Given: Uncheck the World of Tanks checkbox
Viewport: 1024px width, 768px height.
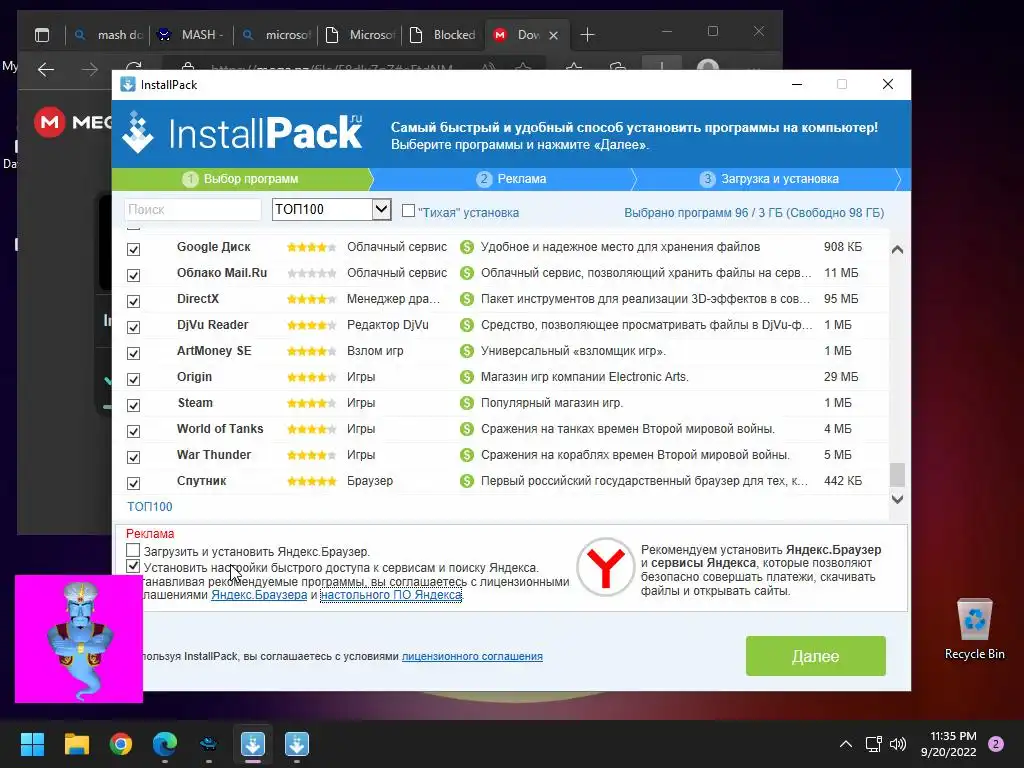Looking at the screenshot, I should (133, 432).
